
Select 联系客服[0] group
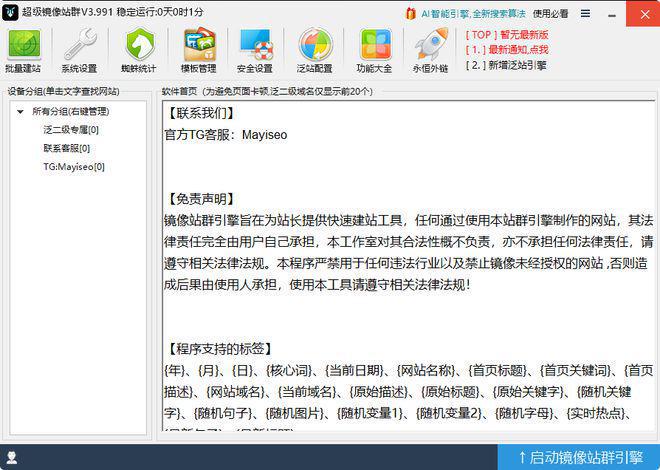(66, 148)
